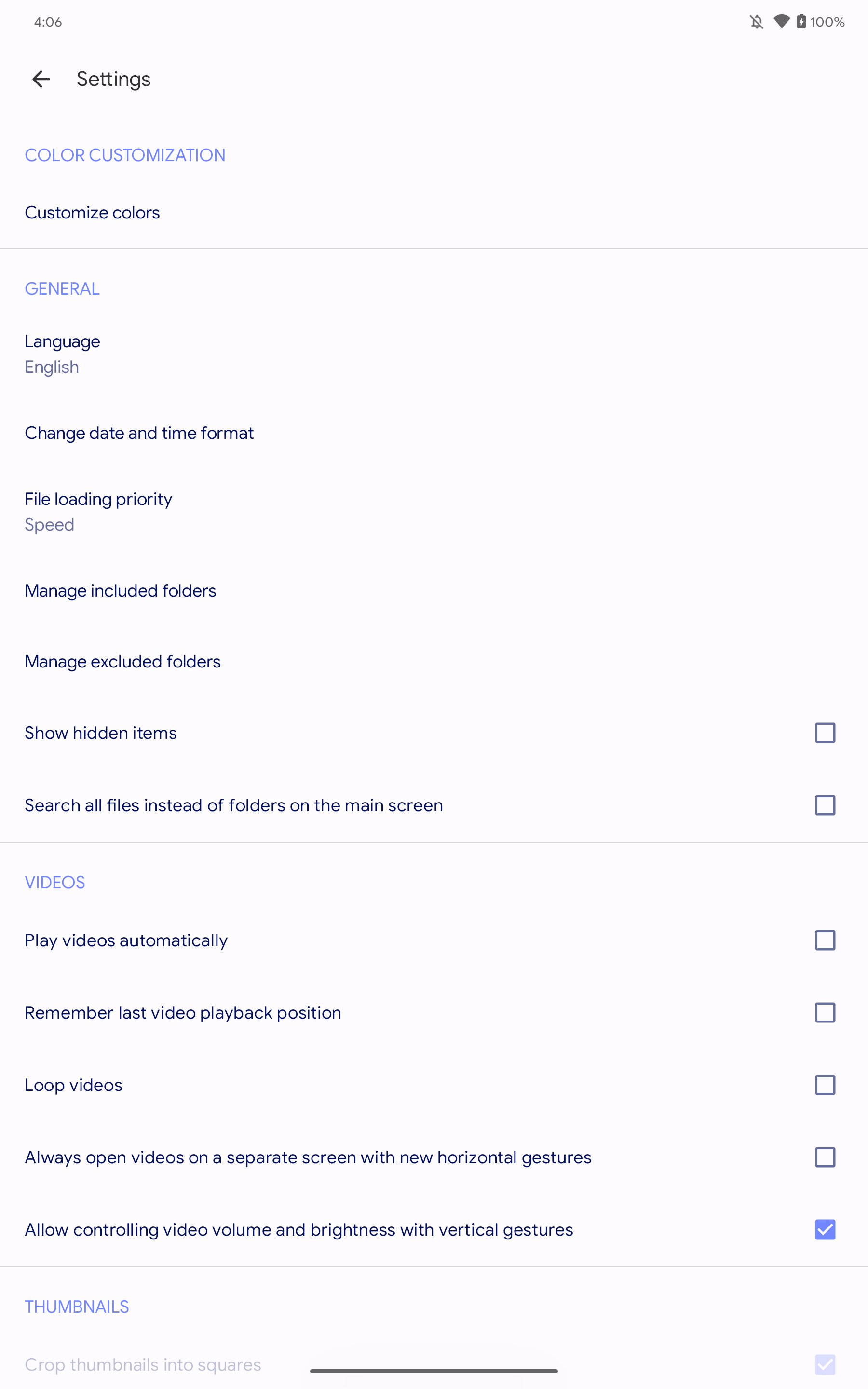Image resolution: width=868 pixels, height=1389 pixels.
Task: Tap the Settings page title
Action: click(114, 79)
